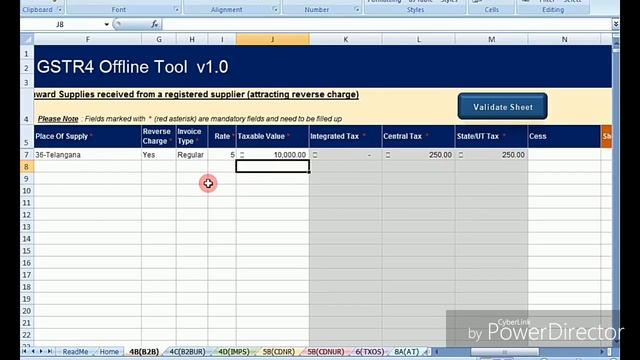Viewport: 640px width, 360px height.
Task: Open the 6(TXOS) sheet tab
Action: (x=369, y=351)
